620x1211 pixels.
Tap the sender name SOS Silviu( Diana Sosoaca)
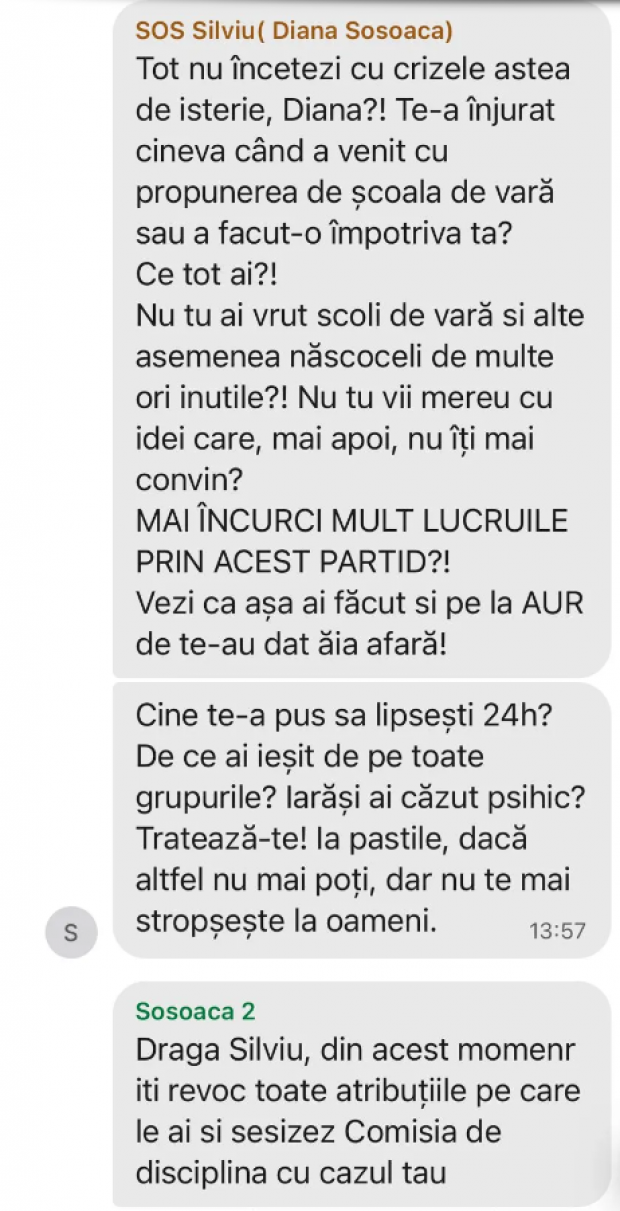293,32
